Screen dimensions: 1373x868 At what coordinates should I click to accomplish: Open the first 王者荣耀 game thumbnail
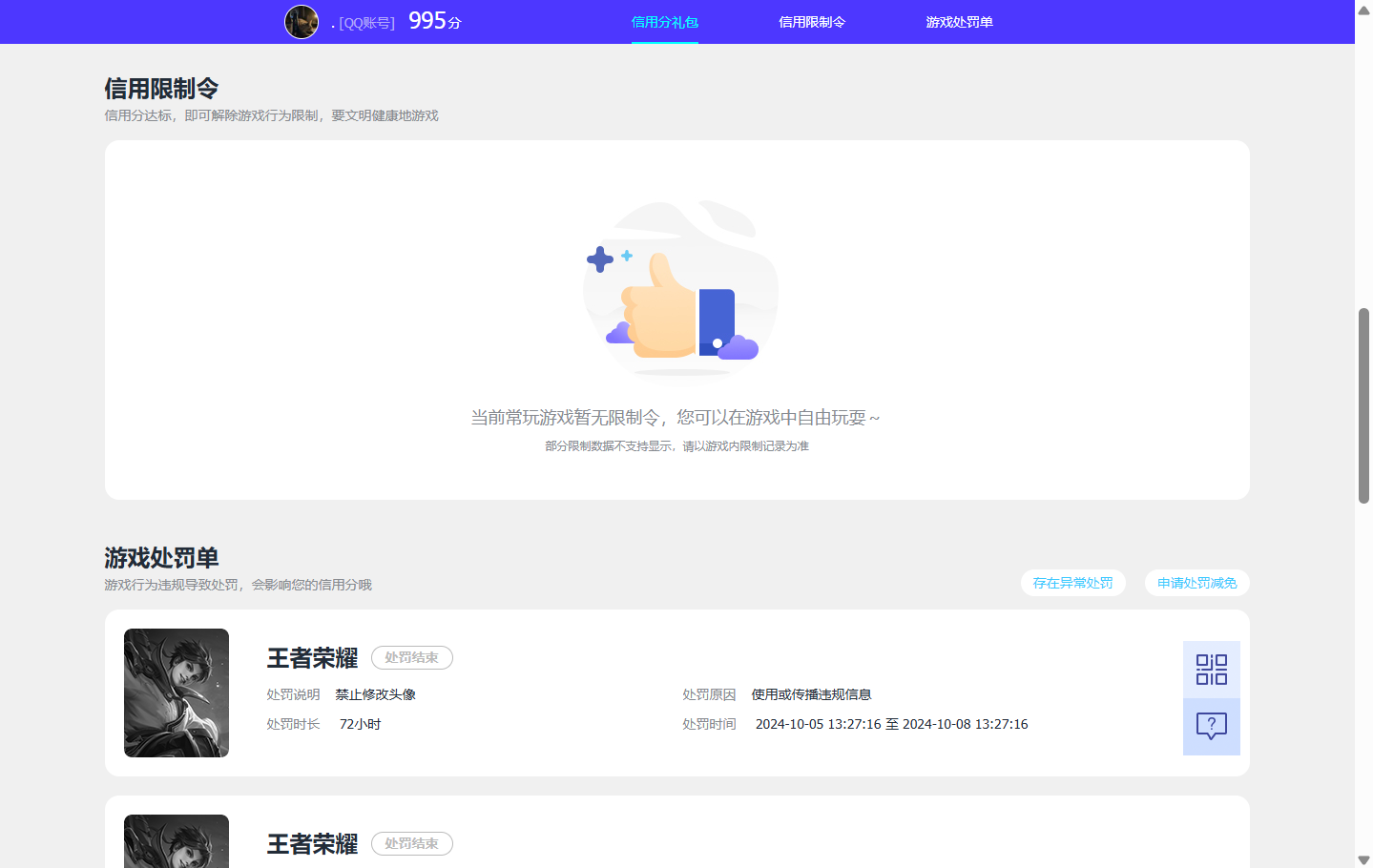(176, 692)
